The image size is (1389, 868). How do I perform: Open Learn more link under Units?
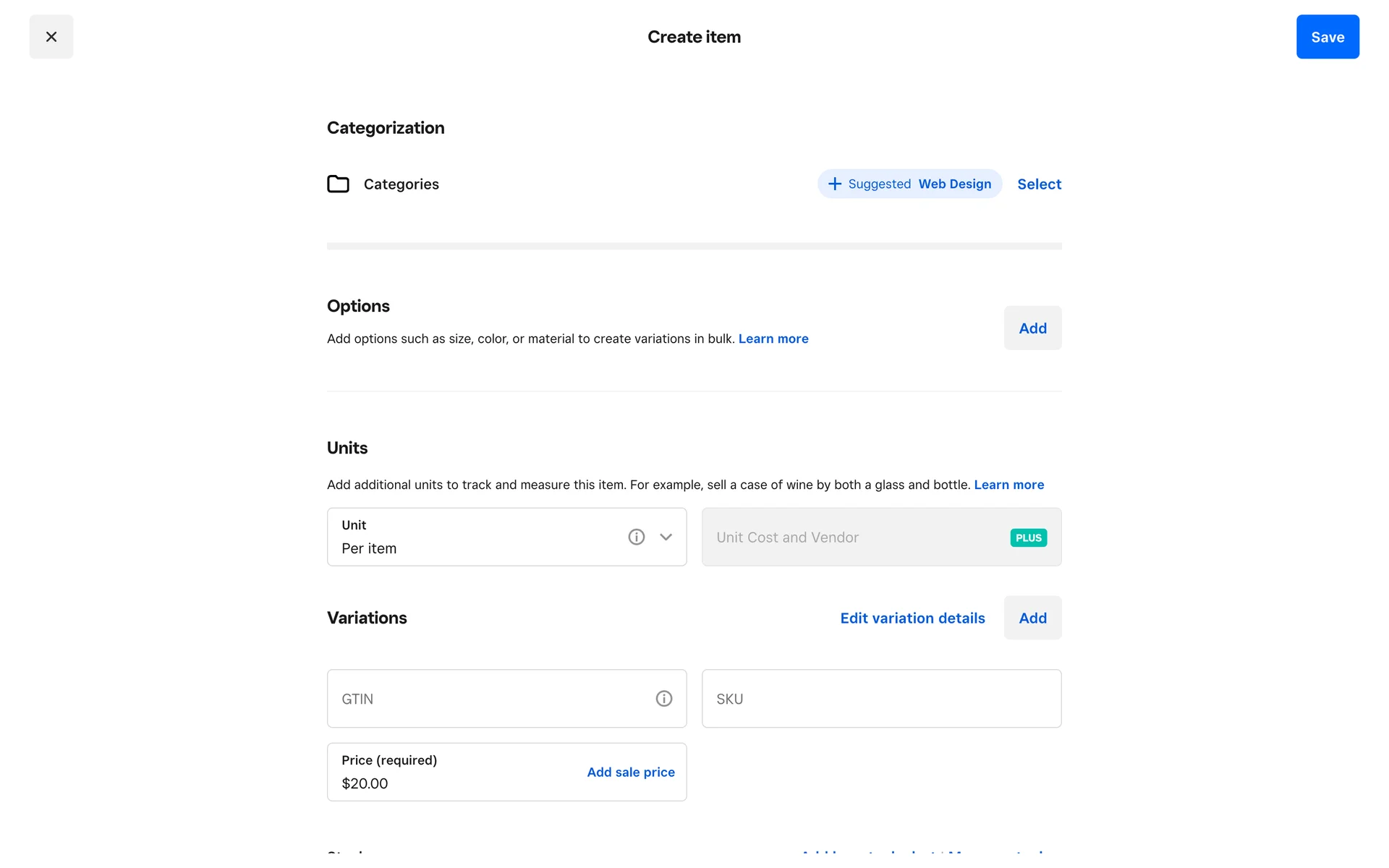pyautogui.click(x=1008, y=485)
